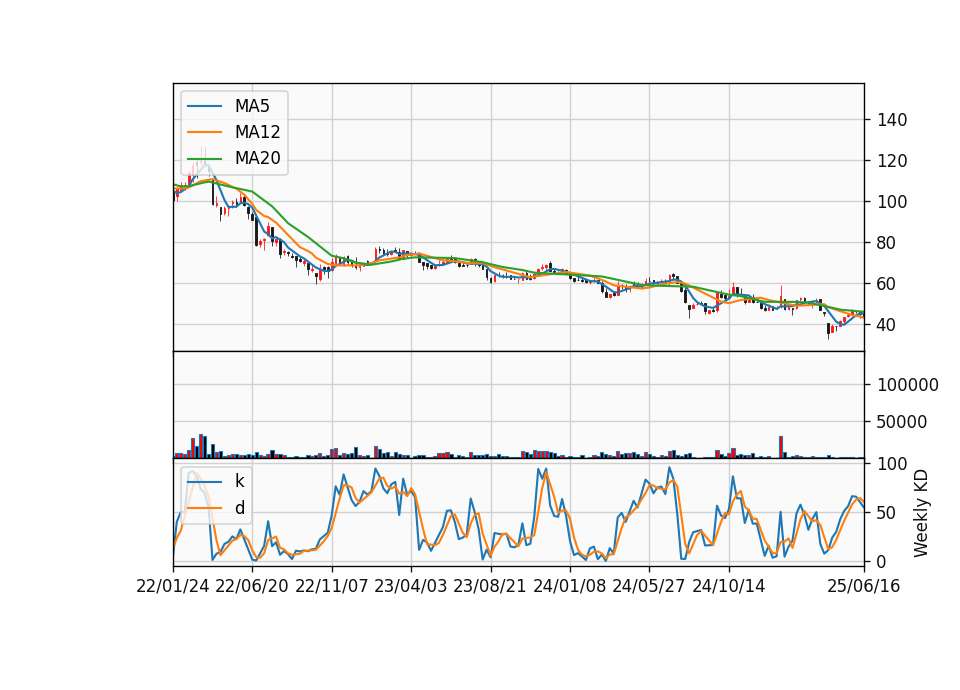Click the d legend label
Viewport: 960px width, 690px height.
click(240, 508)
